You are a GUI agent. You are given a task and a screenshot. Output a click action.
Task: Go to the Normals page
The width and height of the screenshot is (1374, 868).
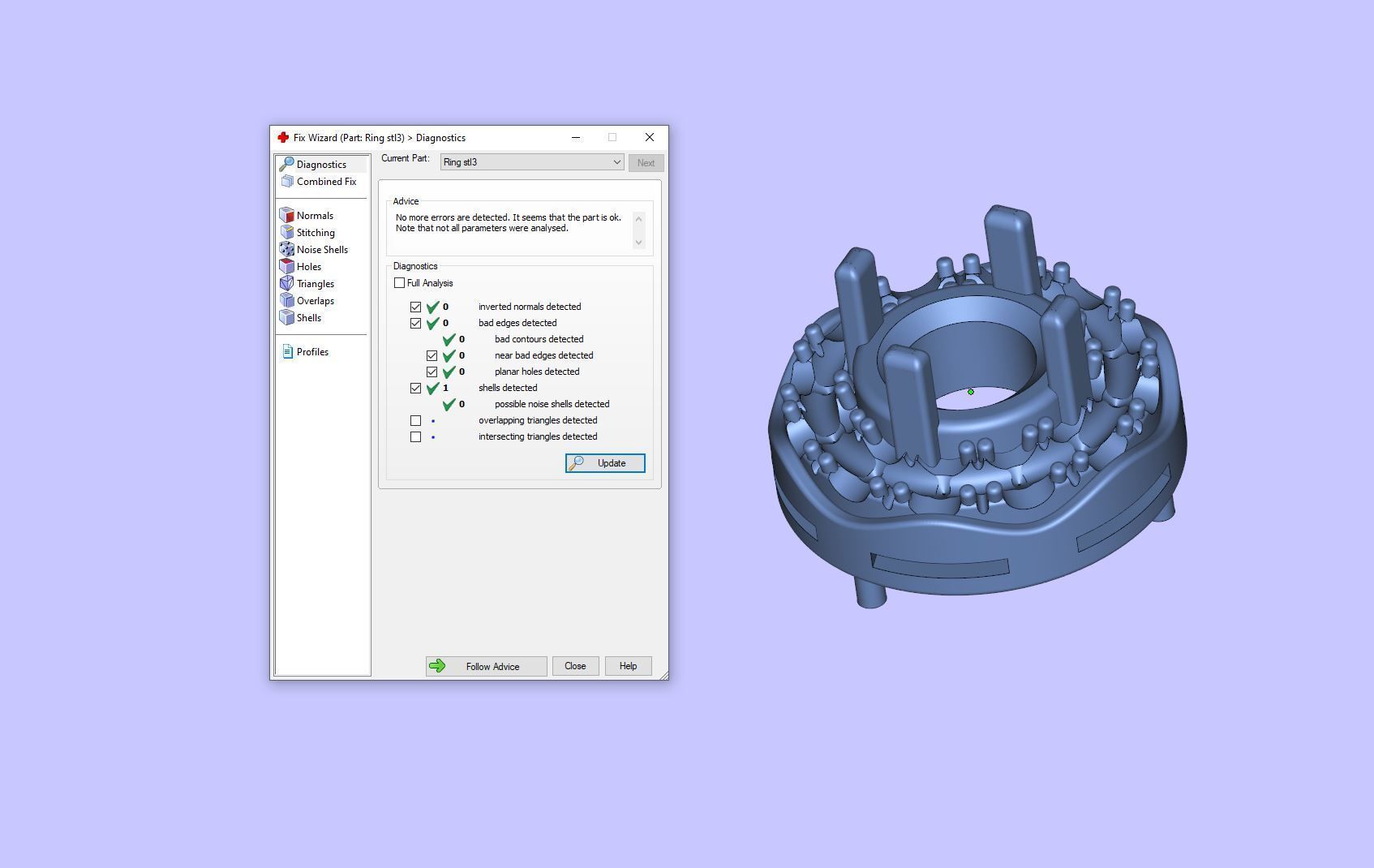(315, 215)
